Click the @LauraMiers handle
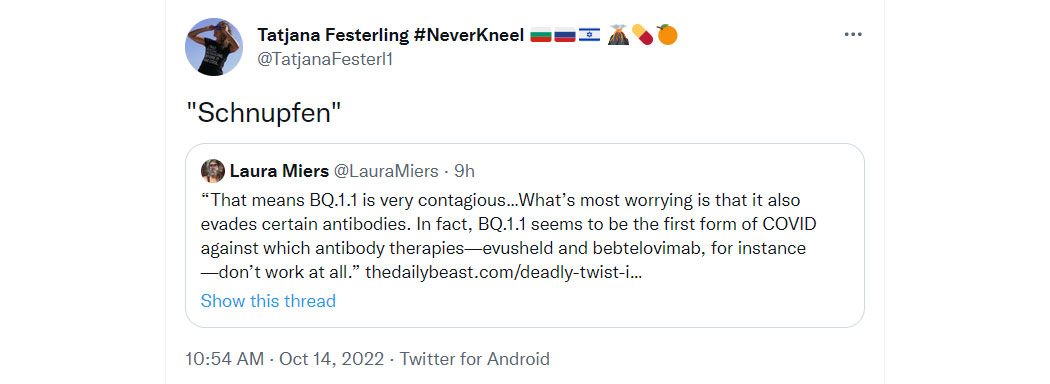The width and height of the screenshot is (1050, 384). pyautogui.click(x=385, y=172)
